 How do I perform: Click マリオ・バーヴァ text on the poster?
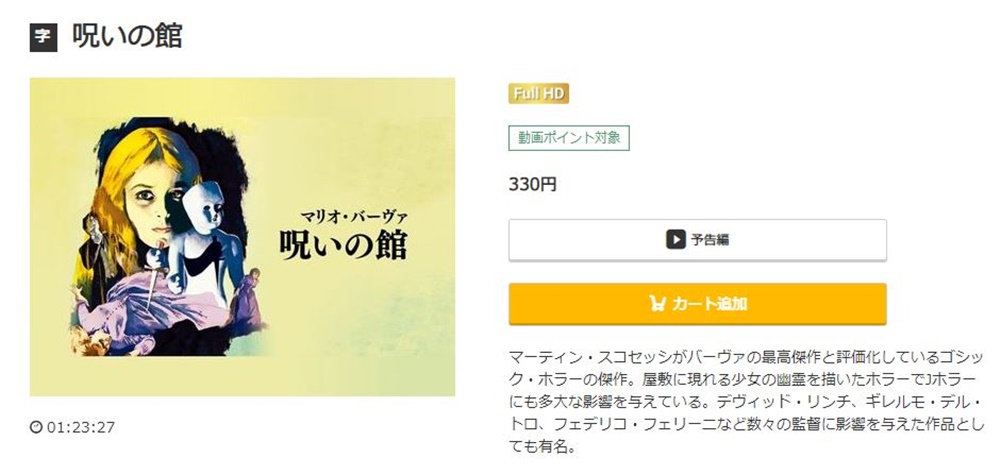click(353, 216)
